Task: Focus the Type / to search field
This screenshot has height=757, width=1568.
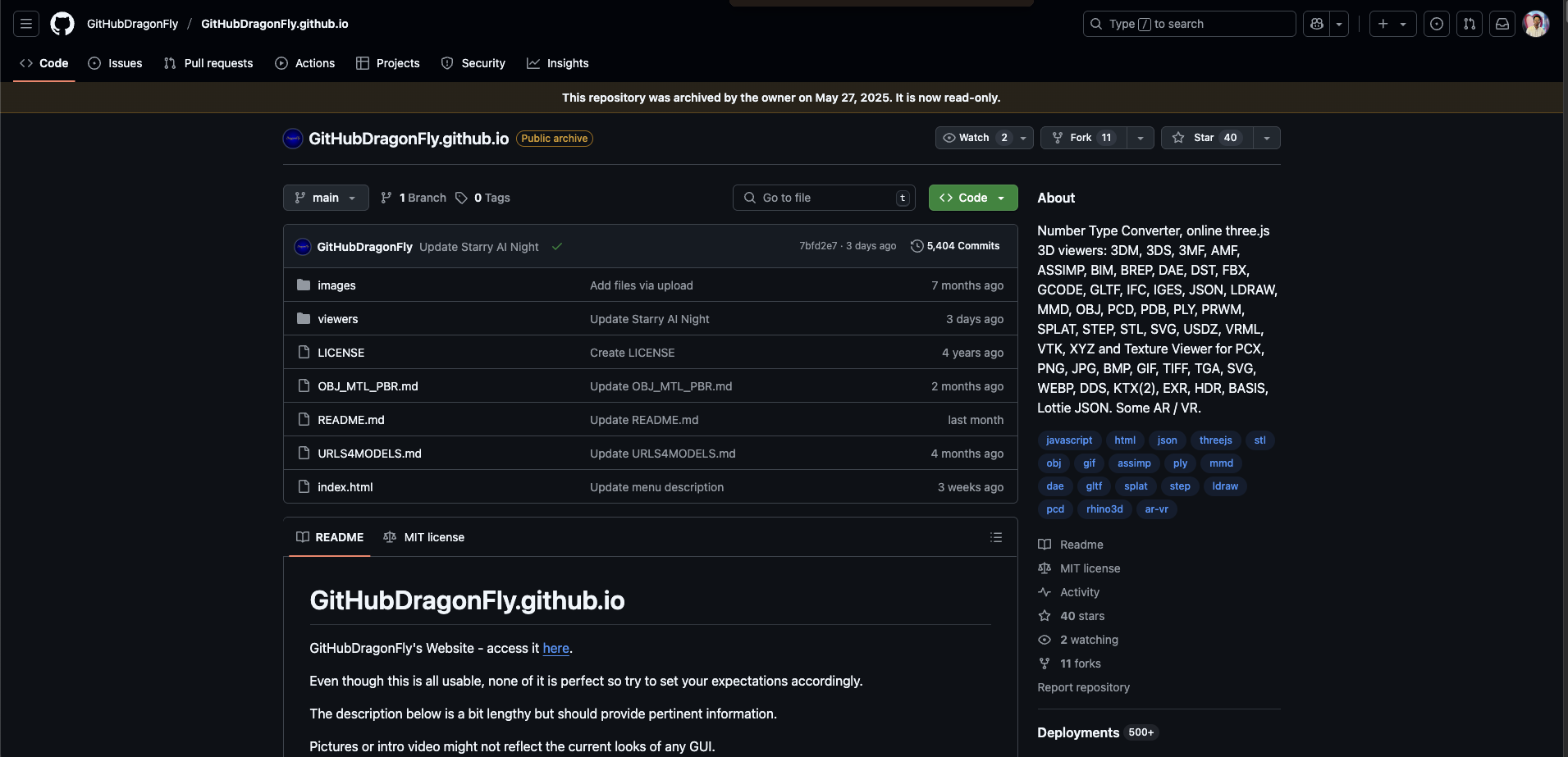Action: tap(1189, 24)
